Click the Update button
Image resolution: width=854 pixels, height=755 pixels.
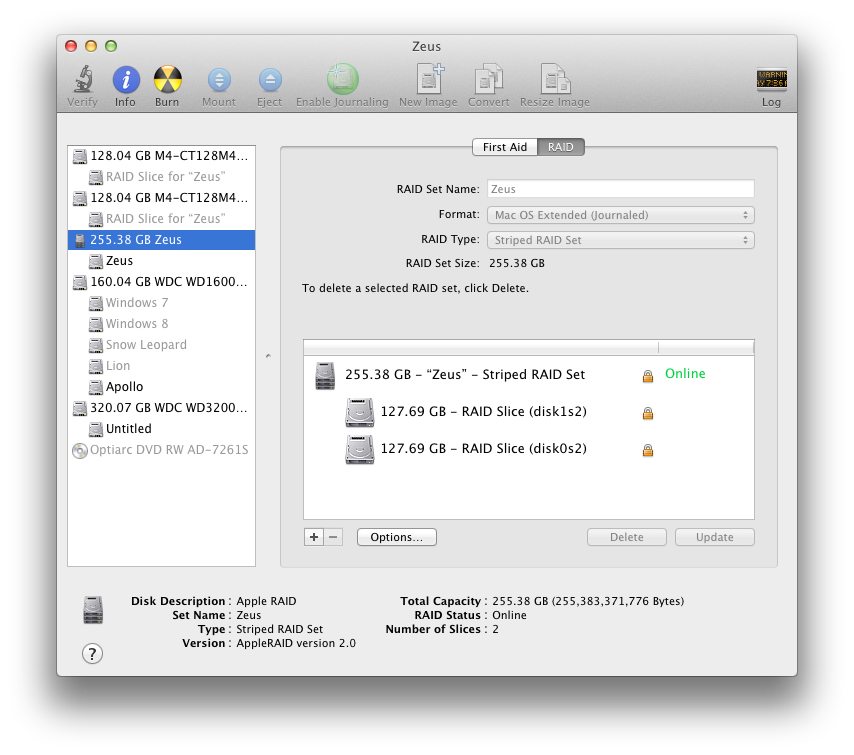pyautogui.click(x=715, y=537)
